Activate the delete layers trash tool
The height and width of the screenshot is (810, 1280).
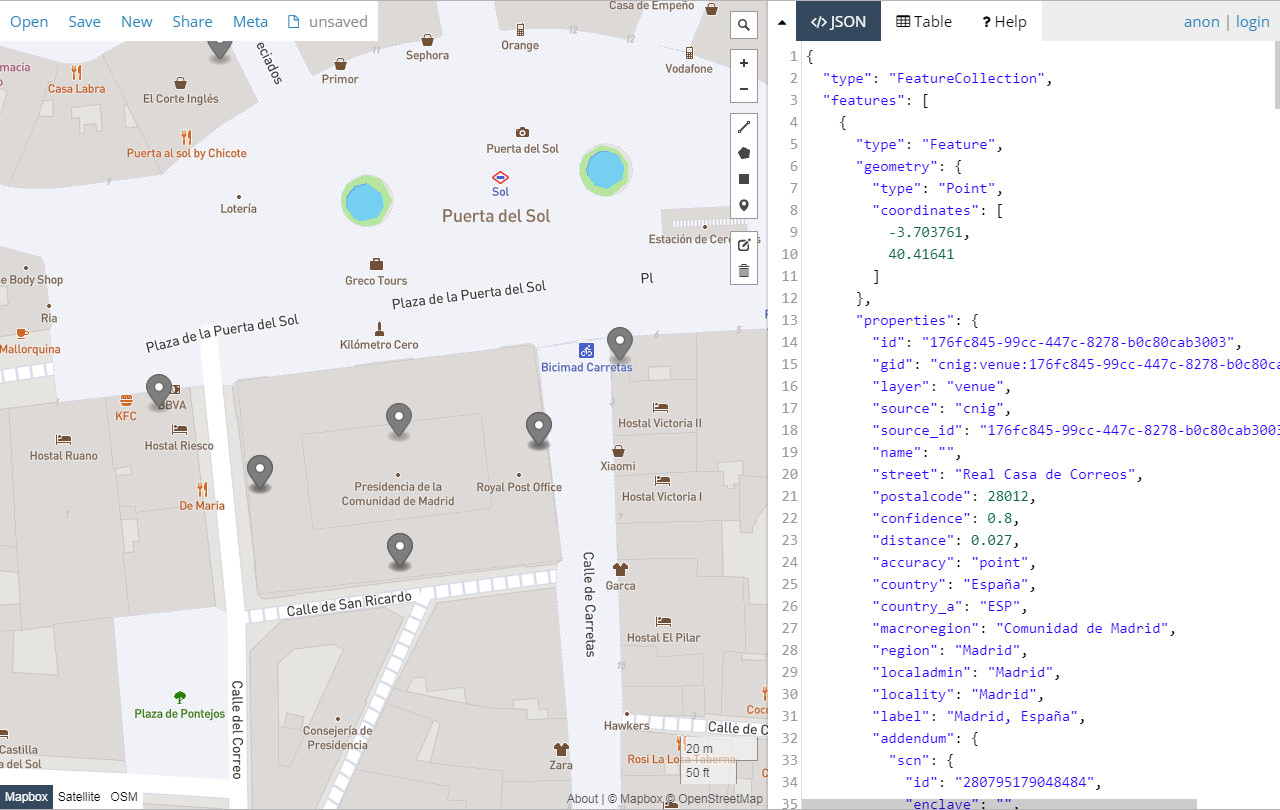[744, 271]
